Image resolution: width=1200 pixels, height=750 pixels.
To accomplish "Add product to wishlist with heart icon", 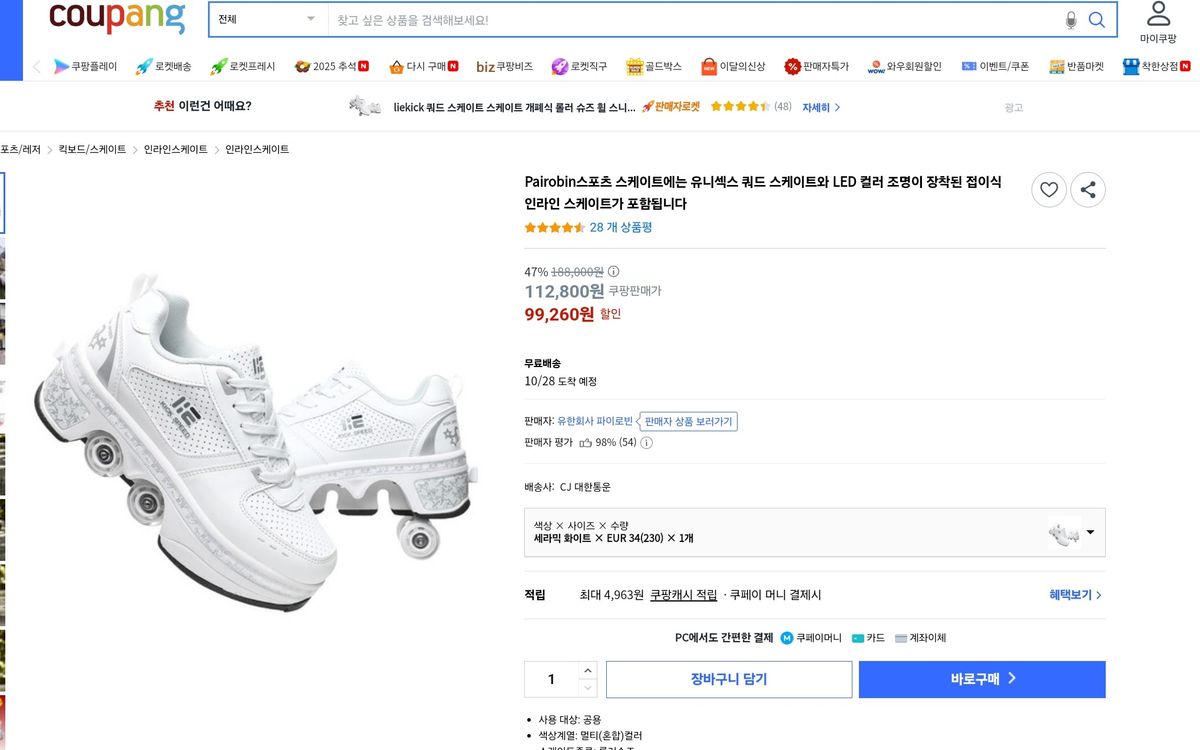I will click(x=1048, y=190).
